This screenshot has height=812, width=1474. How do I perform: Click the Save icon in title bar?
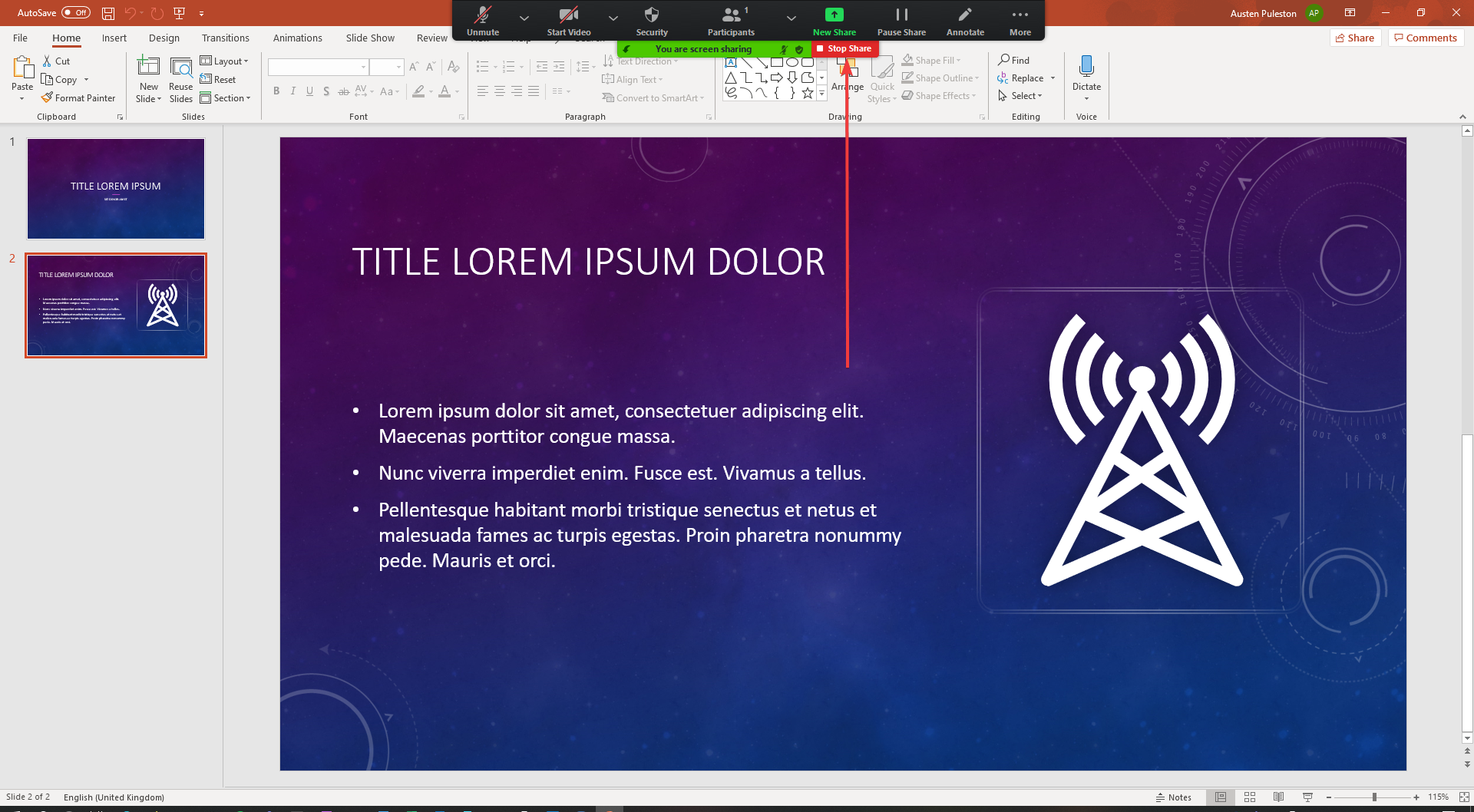[x=108, y=13]
